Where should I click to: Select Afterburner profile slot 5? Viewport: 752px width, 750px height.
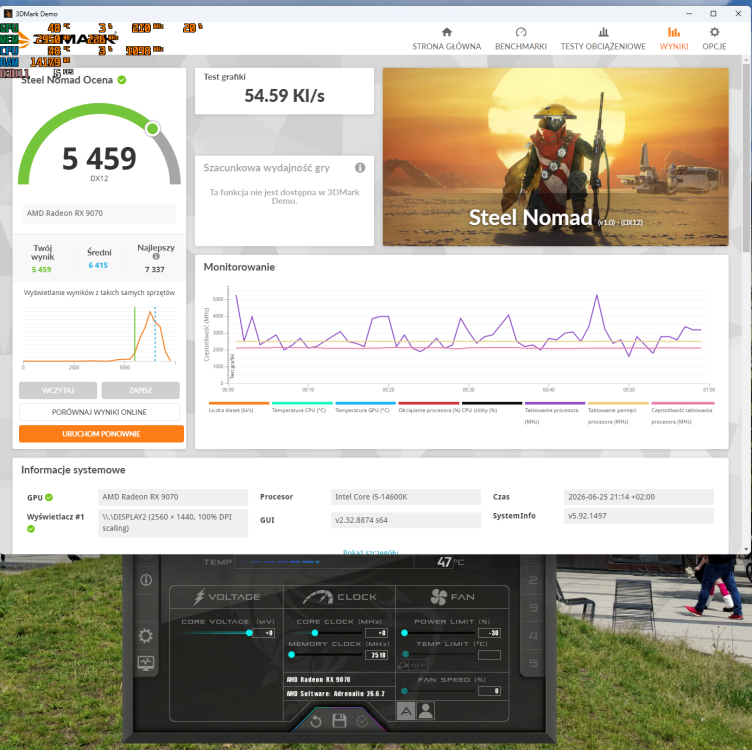coord(533,663)
